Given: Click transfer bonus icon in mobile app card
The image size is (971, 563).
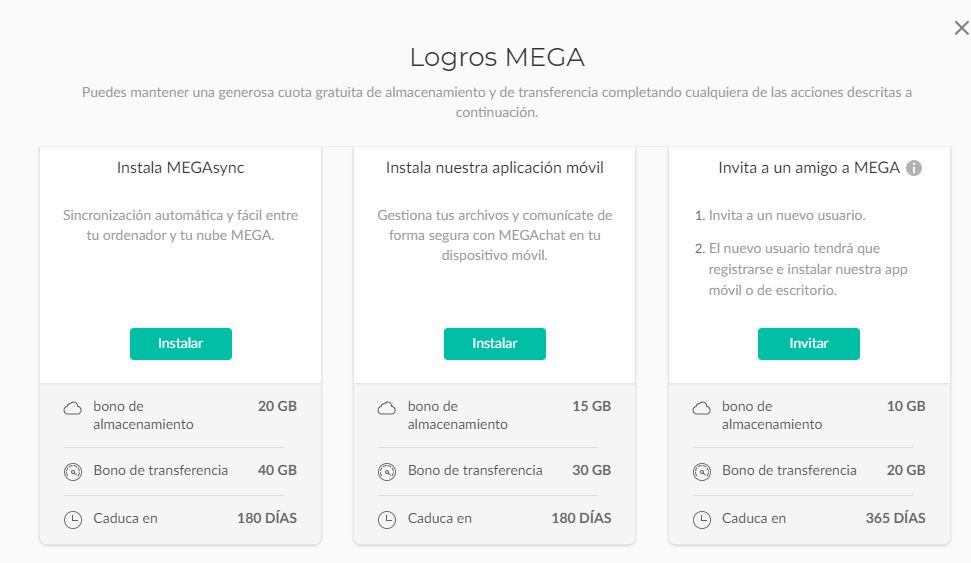Looking at the screenshot, I should coord(386,471).
